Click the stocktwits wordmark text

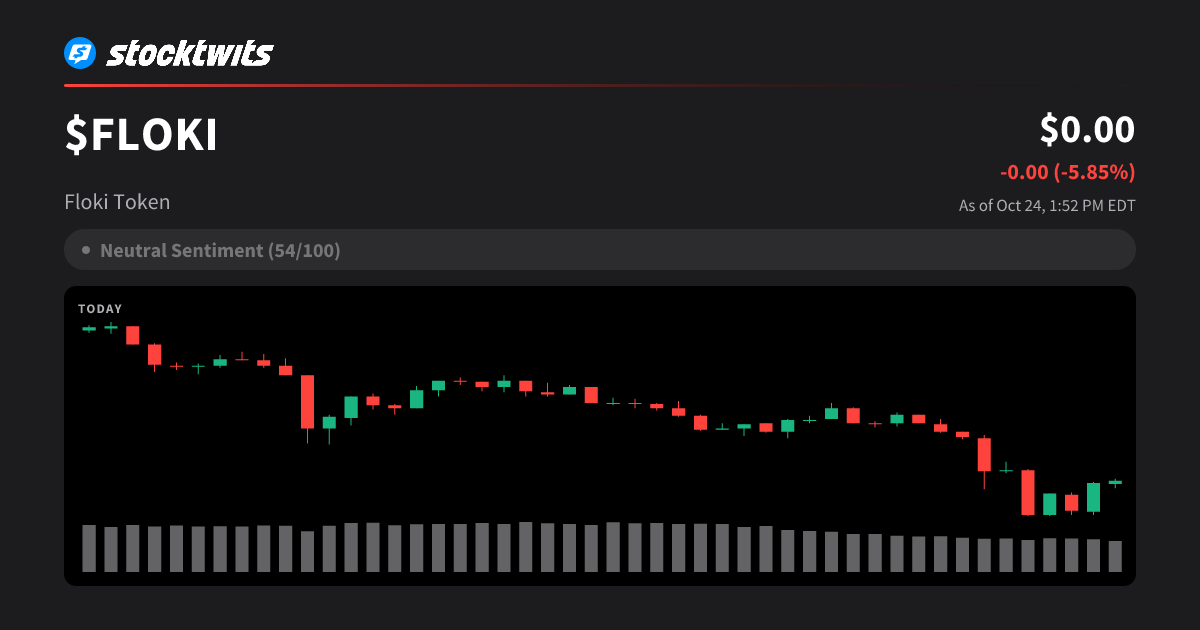(x=189, y=53)
